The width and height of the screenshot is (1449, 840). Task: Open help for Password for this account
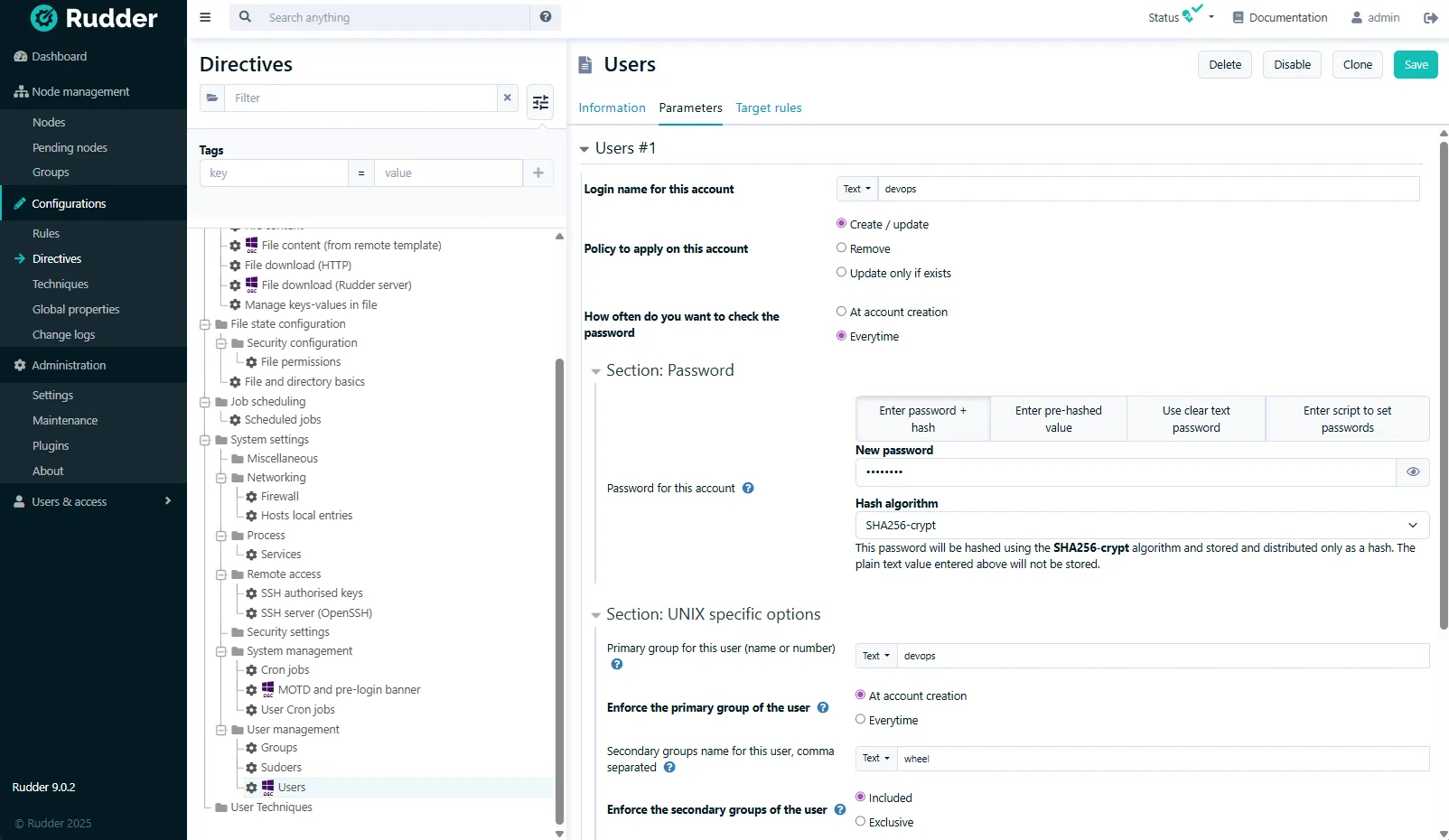coord(748,489)
